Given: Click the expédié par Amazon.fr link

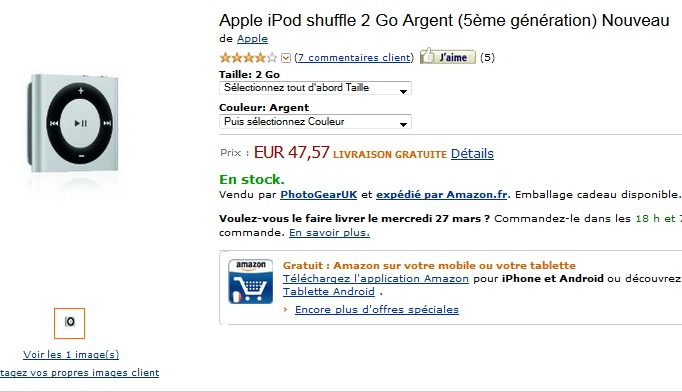Looking at the screenshot, I should (x=442, y=194).
